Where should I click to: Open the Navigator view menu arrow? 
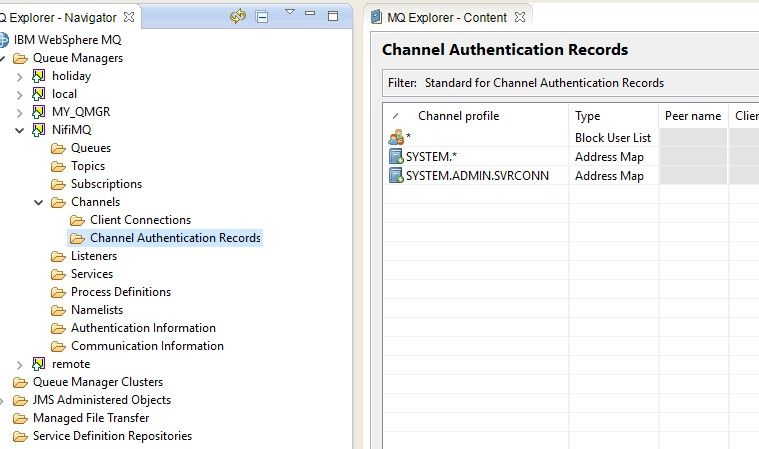[290, 13]
